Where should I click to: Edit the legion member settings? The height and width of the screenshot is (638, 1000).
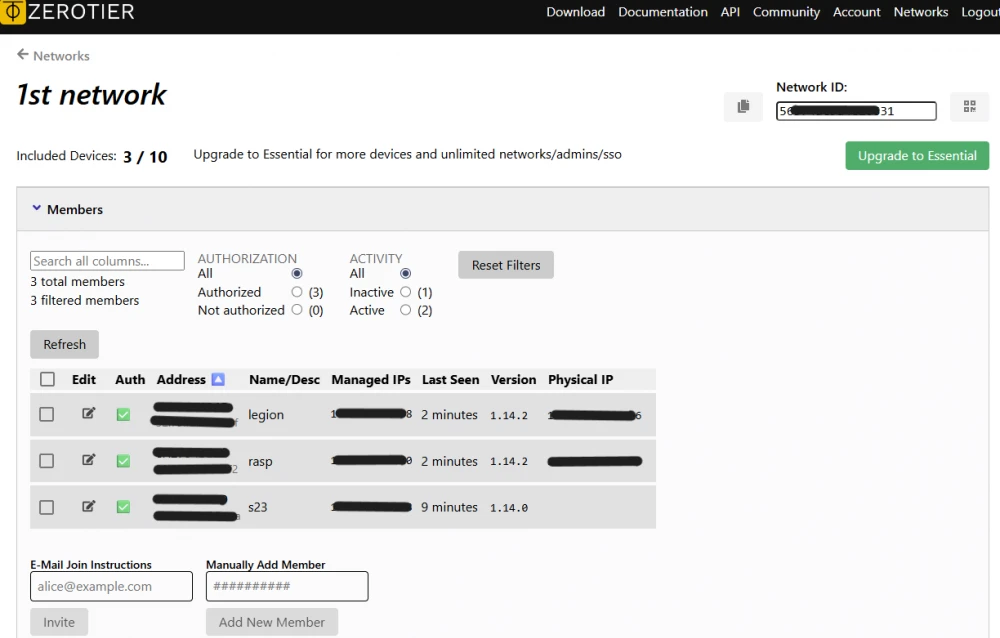pyautogui.click(x=89, y=413)
